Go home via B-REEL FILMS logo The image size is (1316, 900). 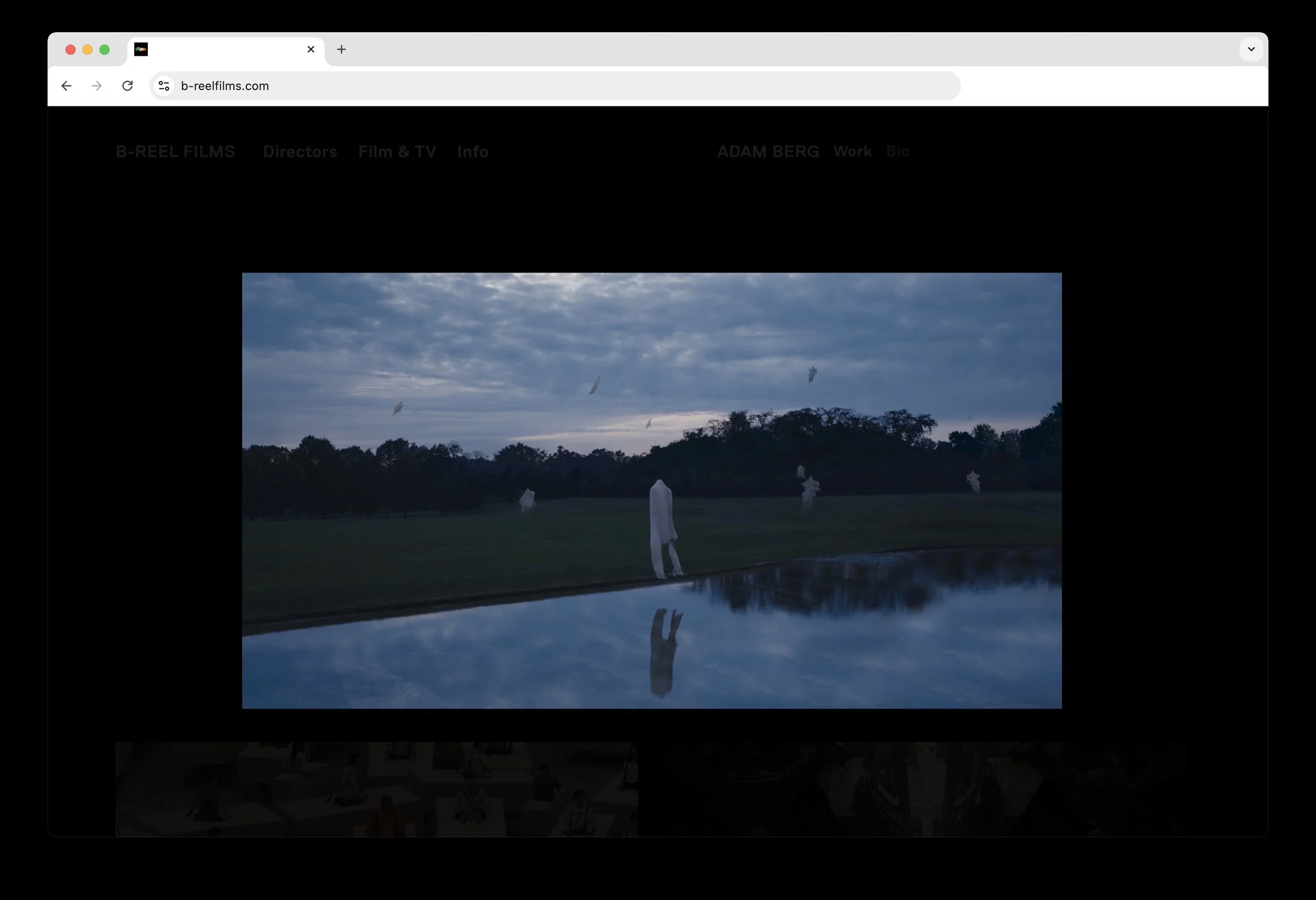pyautogui.click(x=175, y=151)
